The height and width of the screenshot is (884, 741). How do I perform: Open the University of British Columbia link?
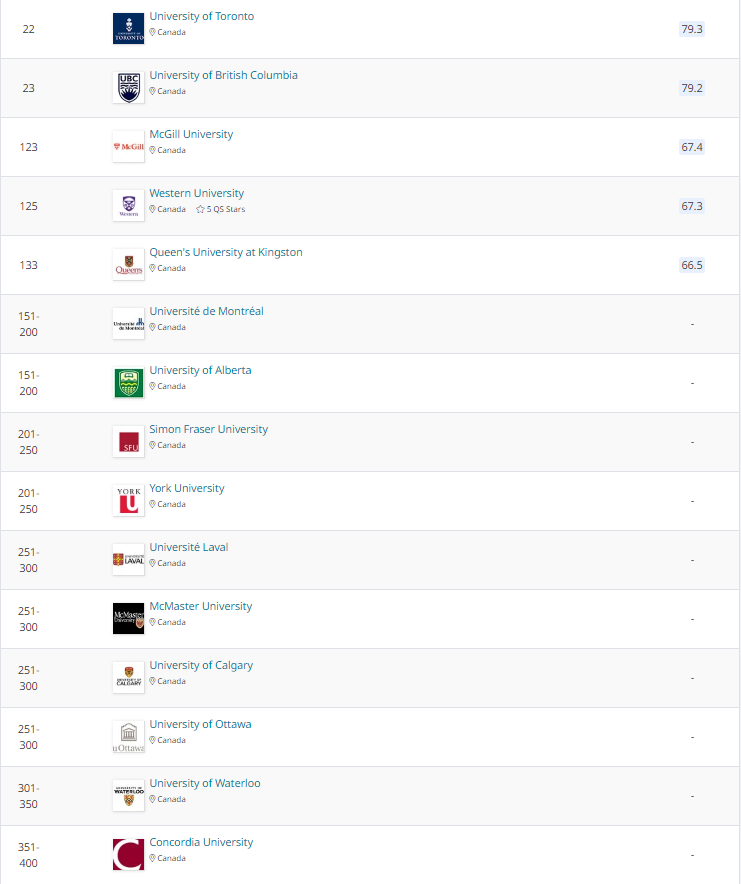223,76
